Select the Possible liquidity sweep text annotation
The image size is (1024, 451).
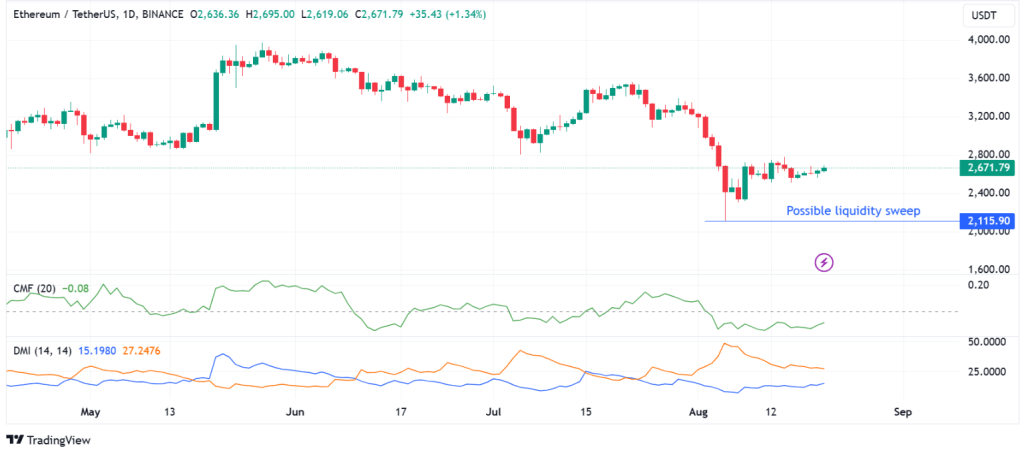pos(854,211)
